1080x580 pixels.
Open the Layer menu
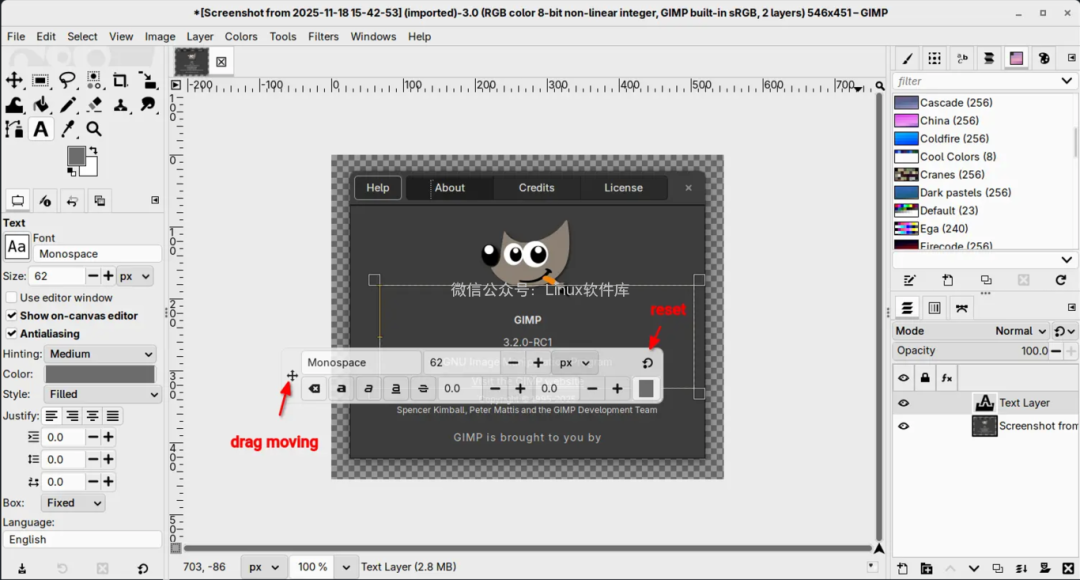tap(200, 37)
